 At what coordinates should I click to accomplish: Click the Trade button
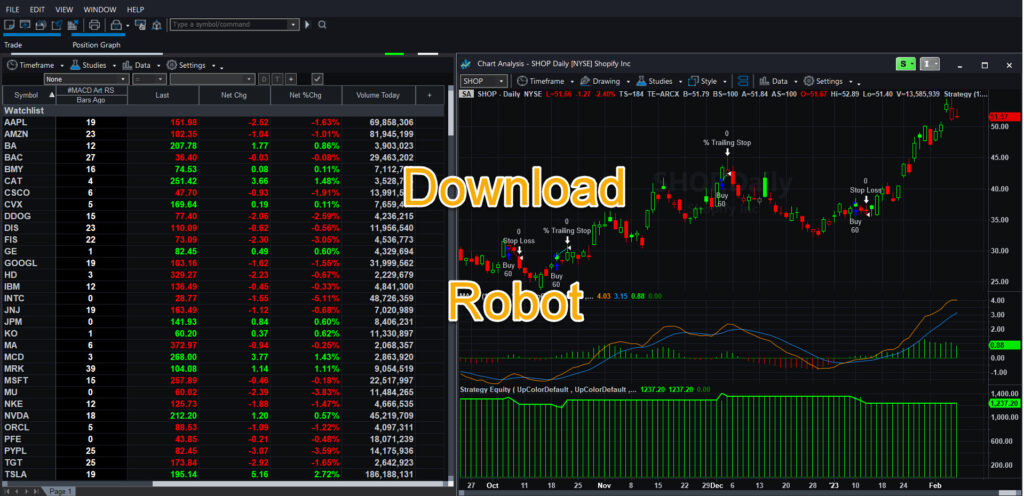coord(13,44)
